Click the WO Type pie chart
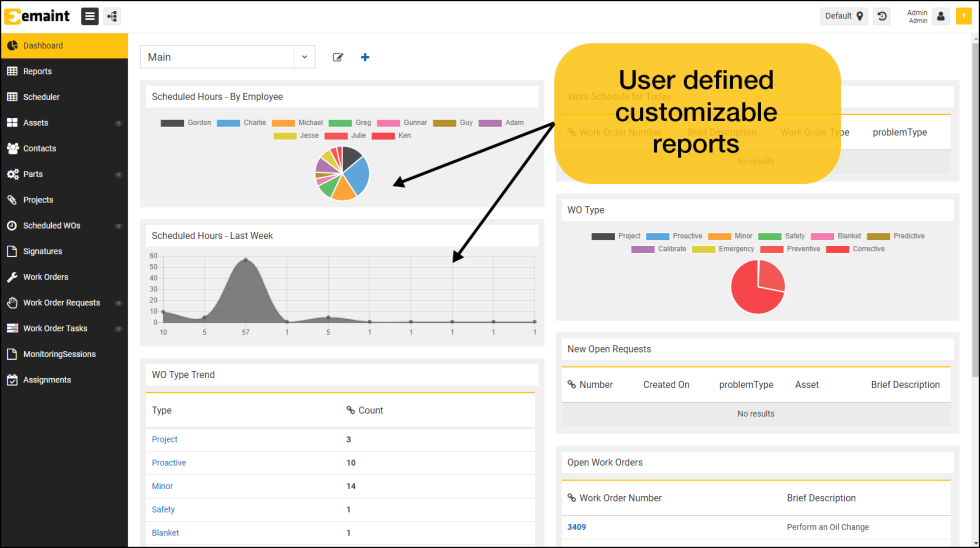This screenshot has width=980, height=548. [x=758, y=286]
